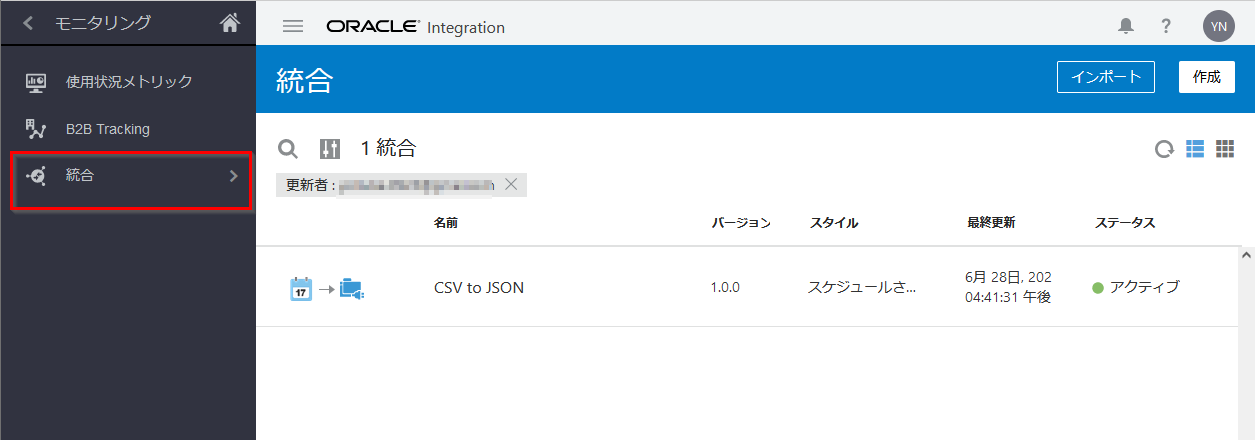The image size is (1255, 440).
Task: Refresh the integrations list
Action: (x=1164, y=150)
